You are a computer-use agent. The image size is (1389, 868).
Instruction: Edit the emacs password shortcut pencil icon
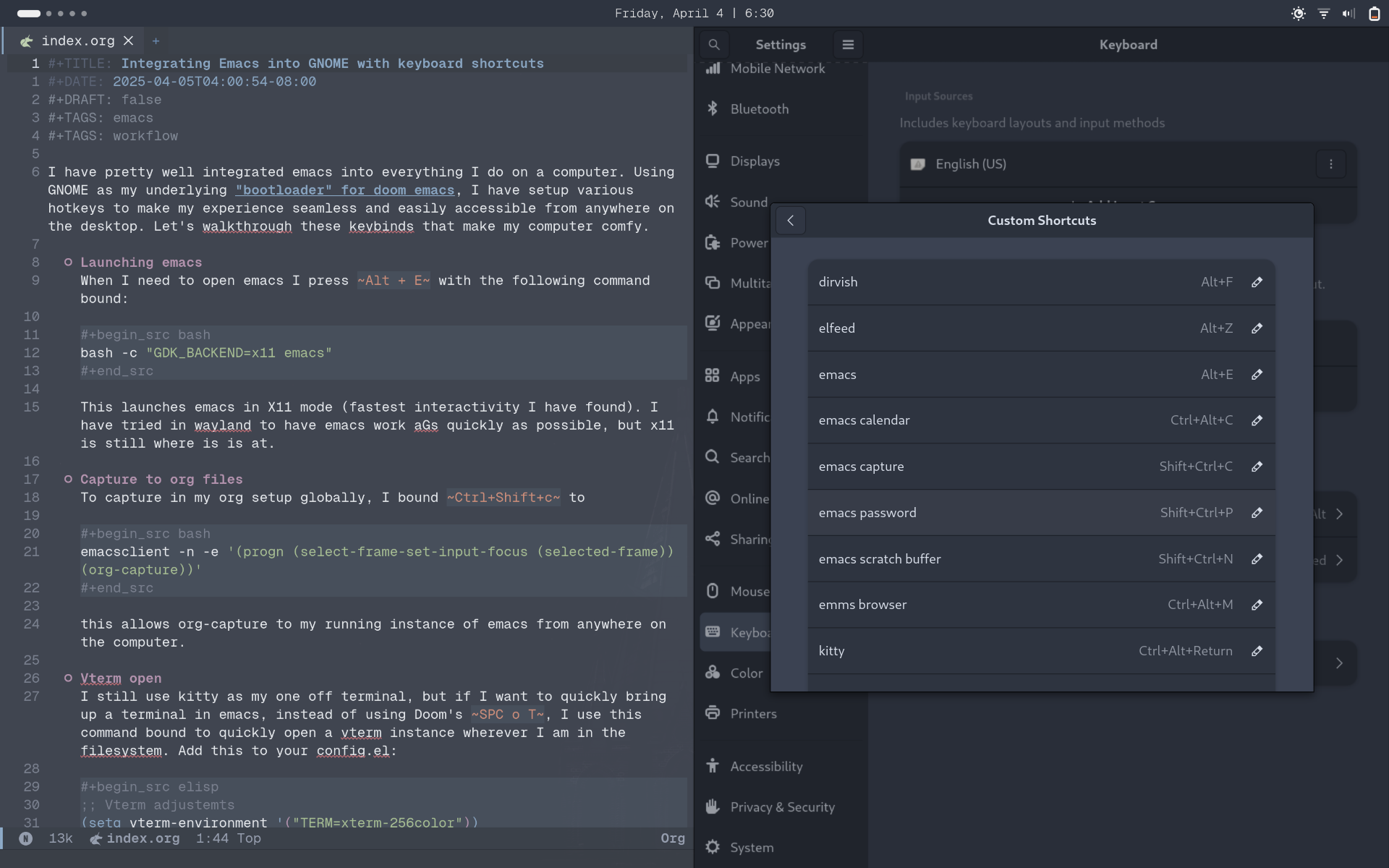1257,513
